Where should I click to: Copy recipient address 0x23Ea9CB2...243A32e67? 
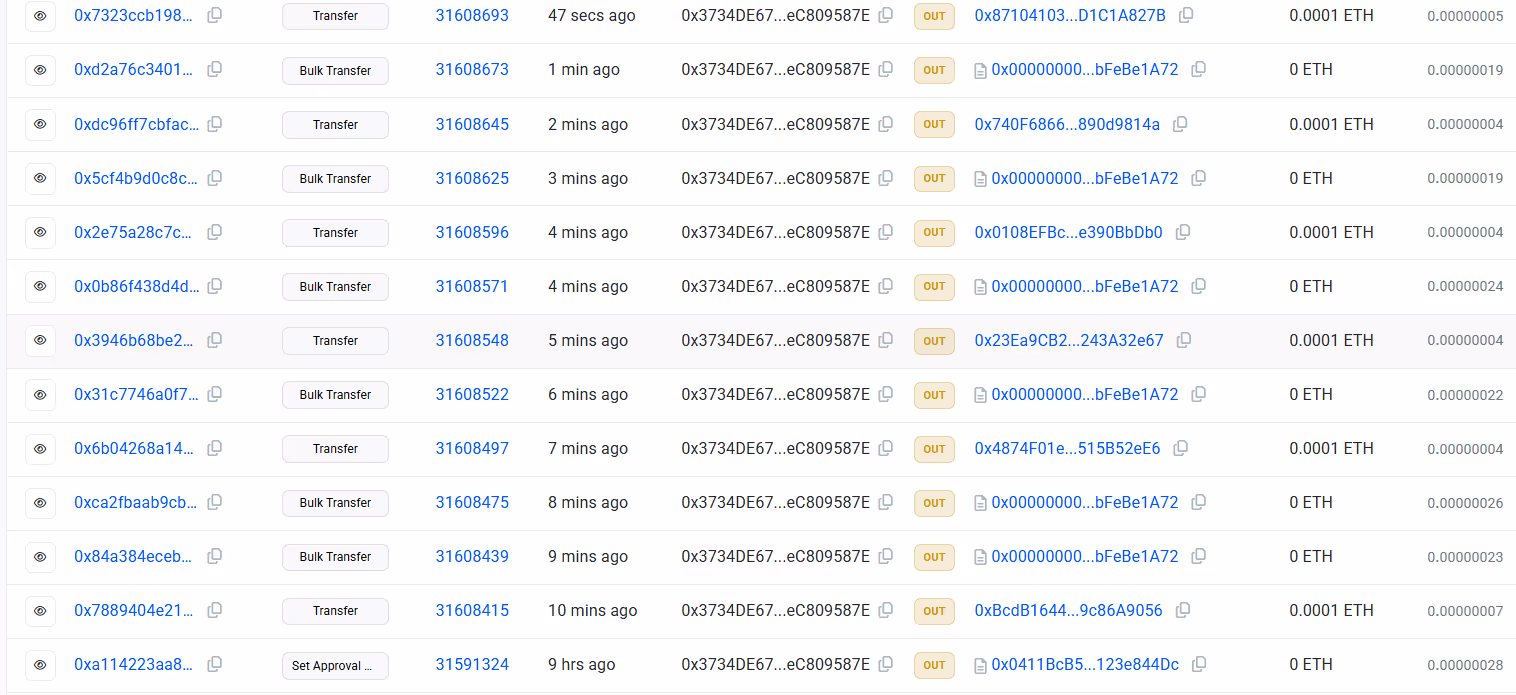[1184, 340]
